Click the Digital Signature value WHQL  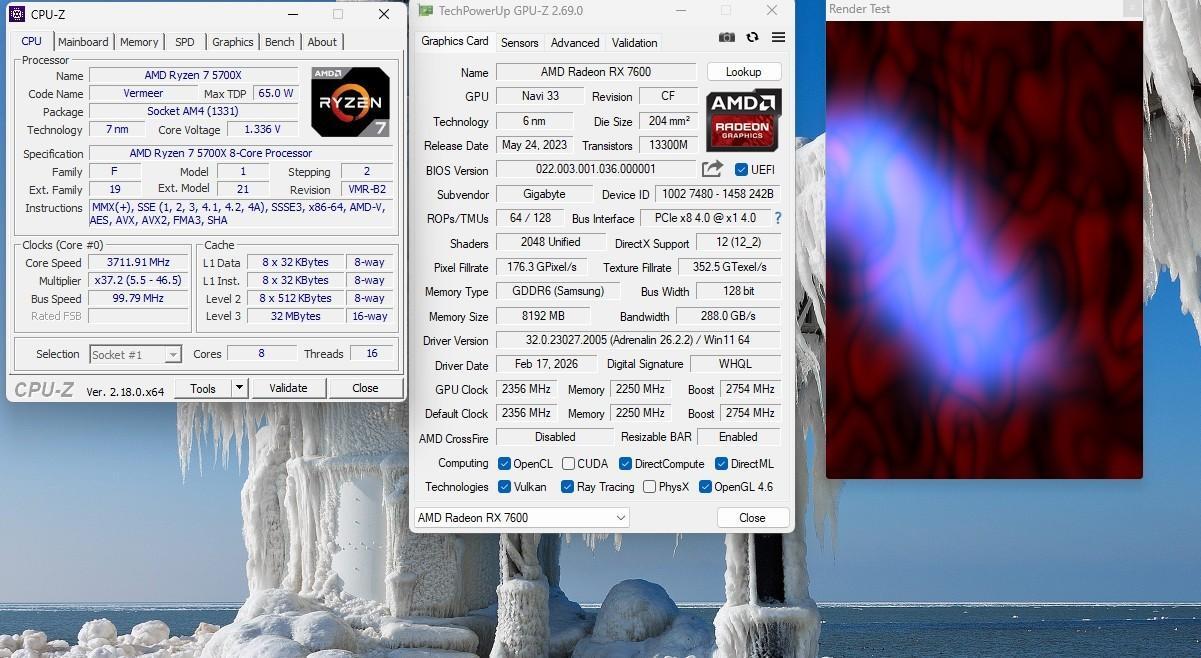click(735, 364)
